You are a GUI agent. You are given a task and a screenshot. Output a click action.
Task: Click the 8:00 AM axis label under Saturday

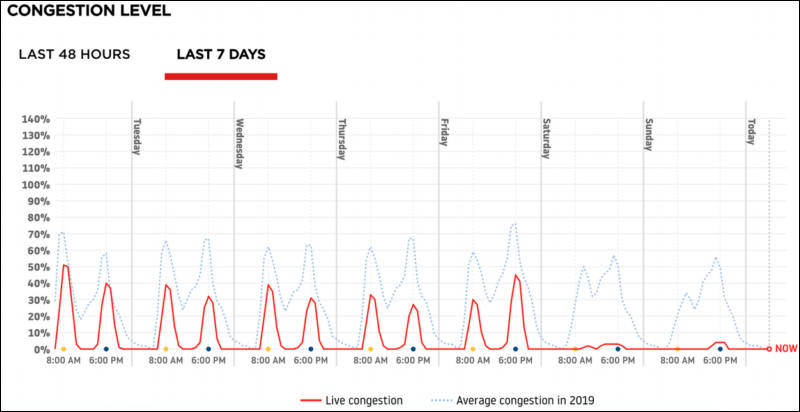point(575,360)
